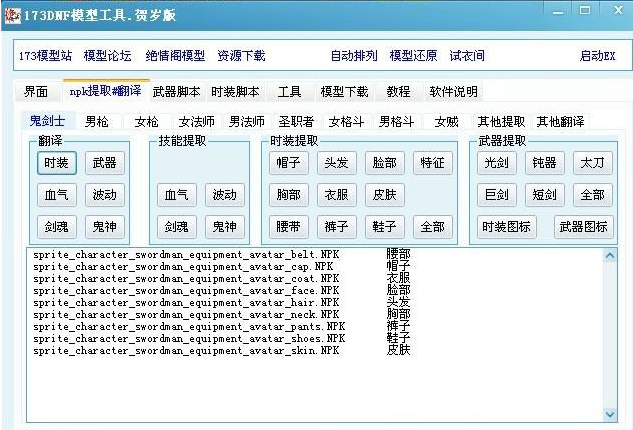Open the 时装脚本 tab

click(235, 91)
